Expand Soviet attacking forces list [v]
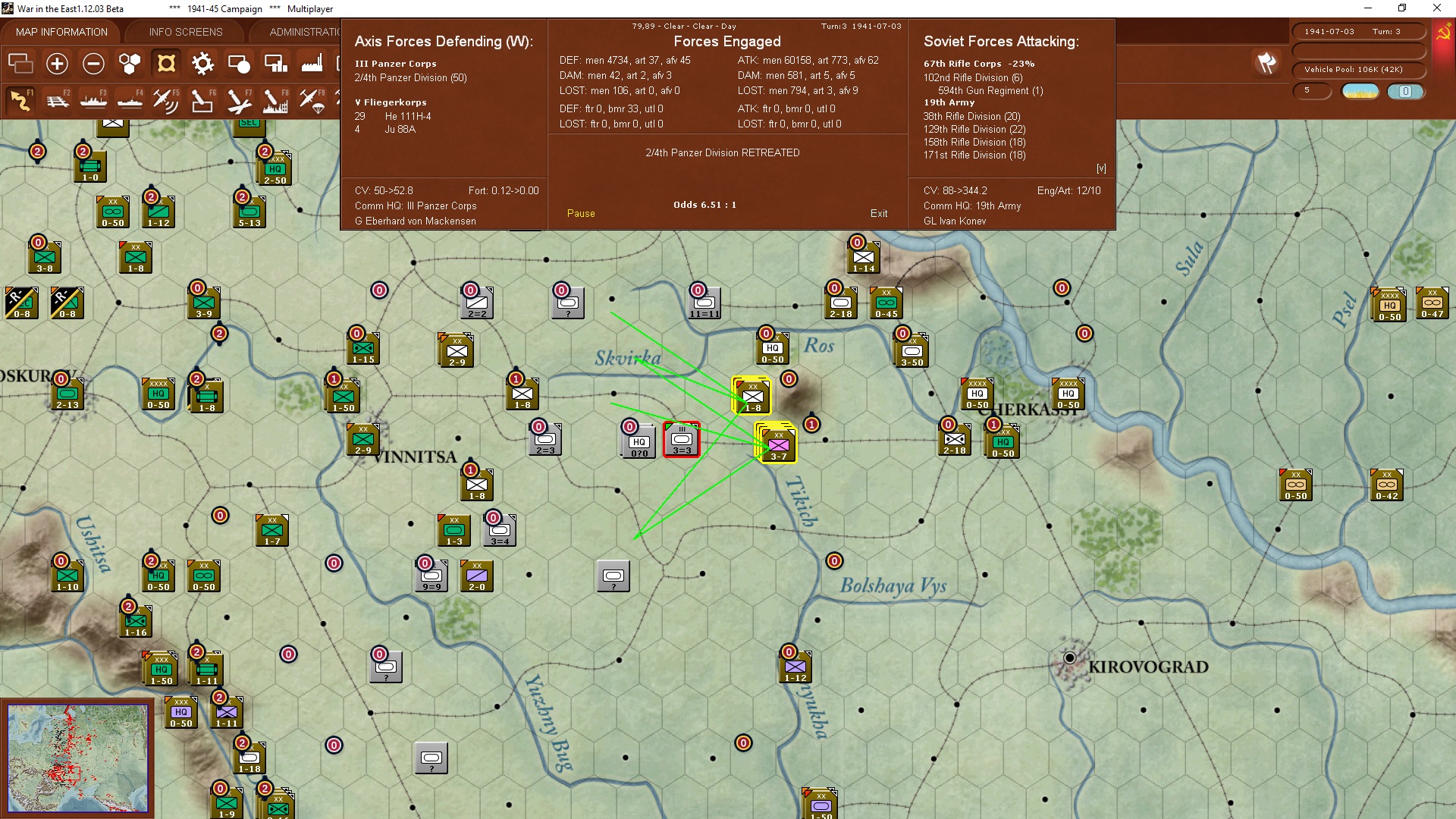The image size is (1456, 819). [x=1101, y=169]
